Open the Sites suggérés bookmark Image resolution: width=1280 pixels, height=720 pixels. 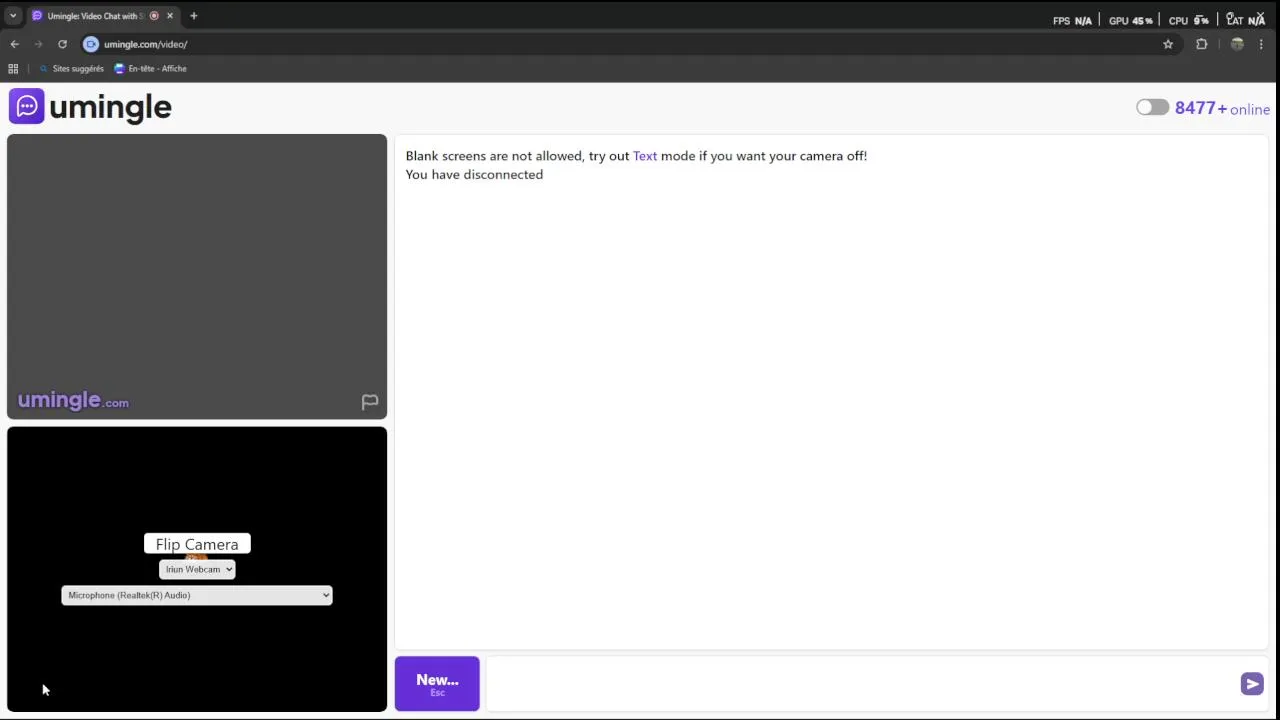[71, 69]
